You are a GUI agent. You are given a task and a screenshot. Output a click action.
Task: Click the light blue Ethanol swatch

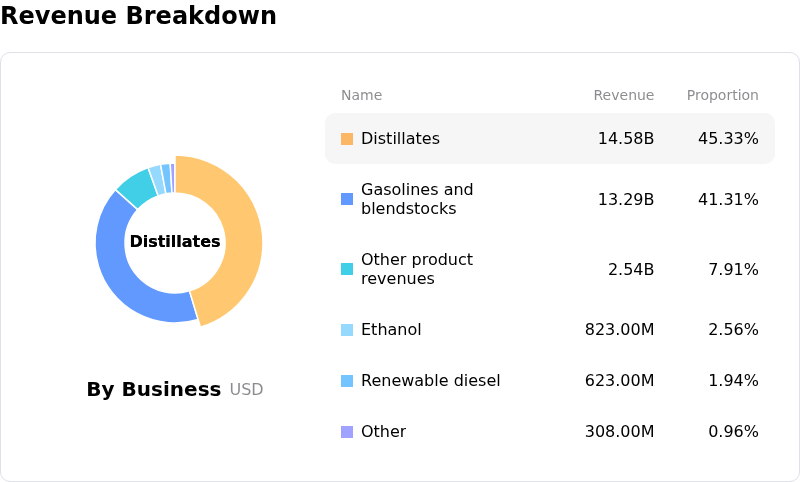pos(347,330)
